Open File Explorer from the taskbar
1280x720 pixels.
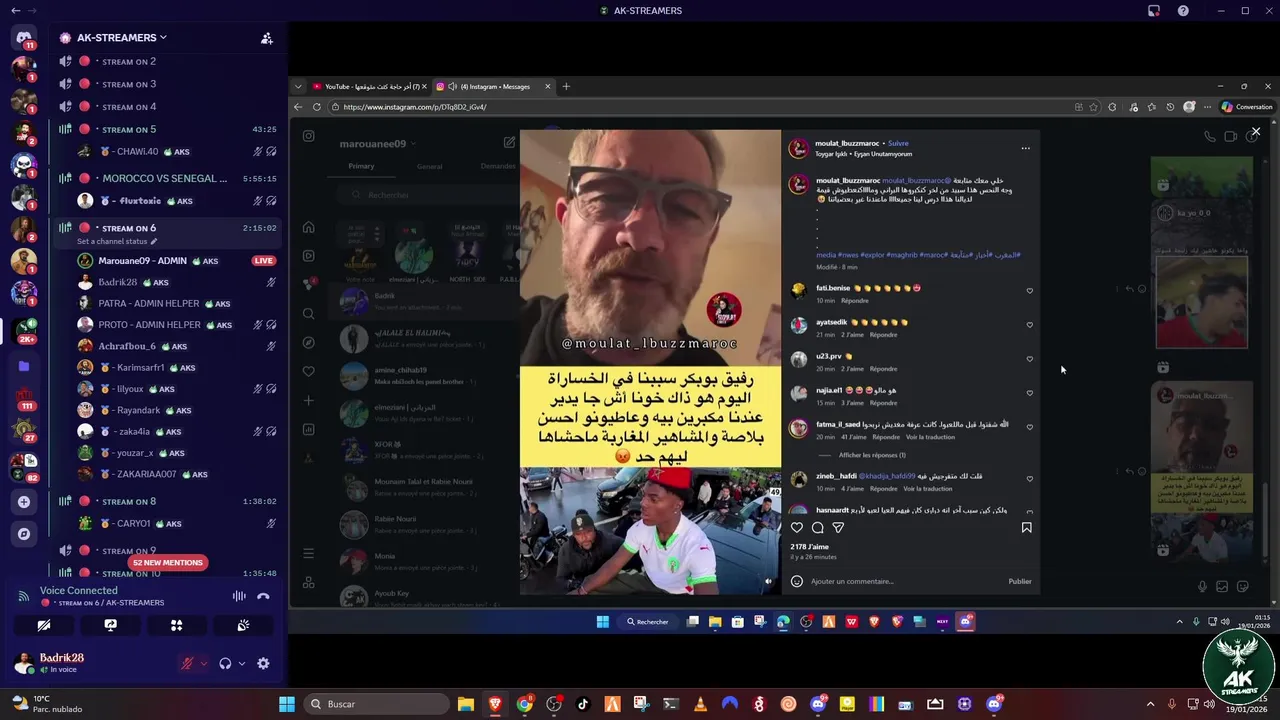(465, 704)
